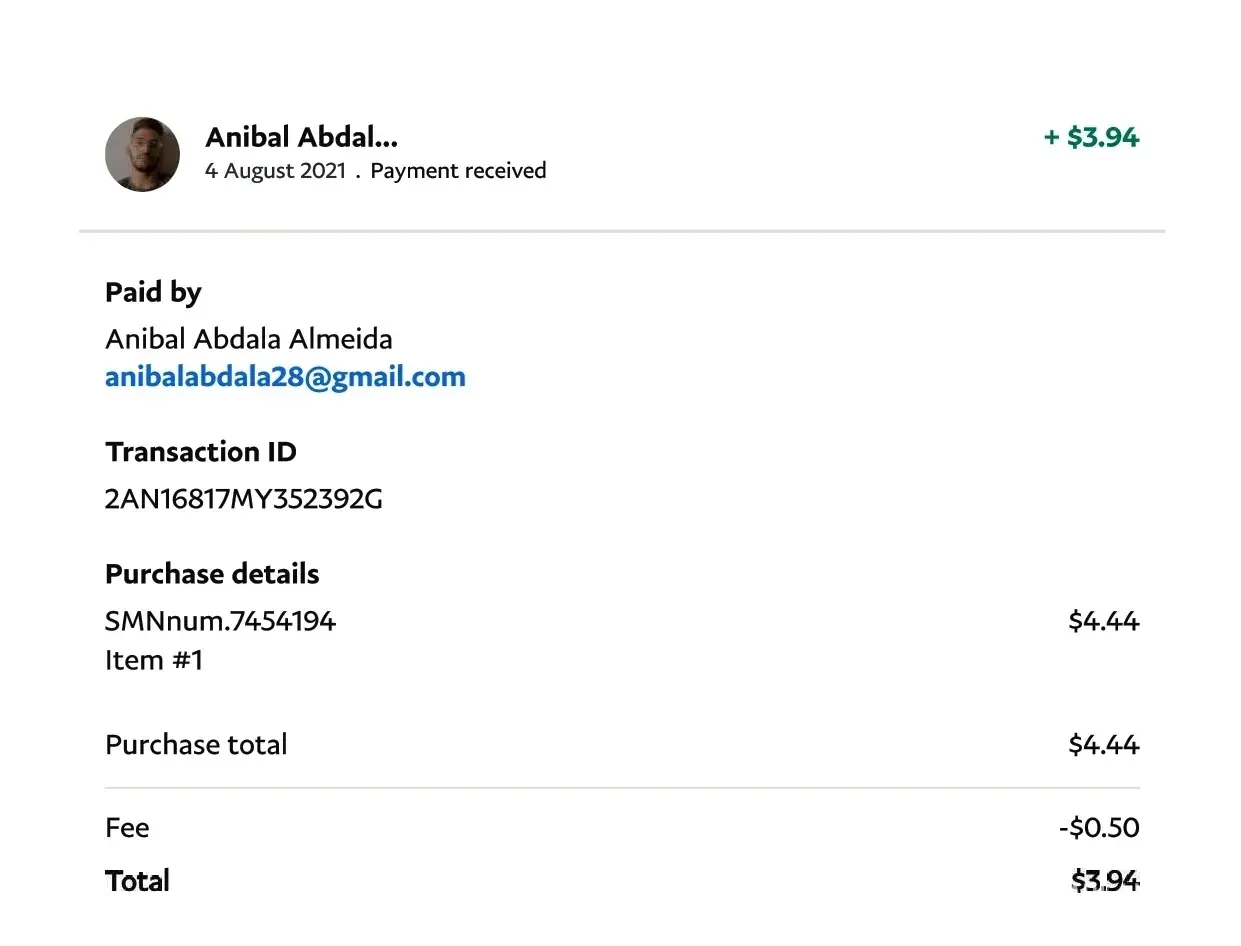Click the "4 August 2021" date text

pos(275,171)
